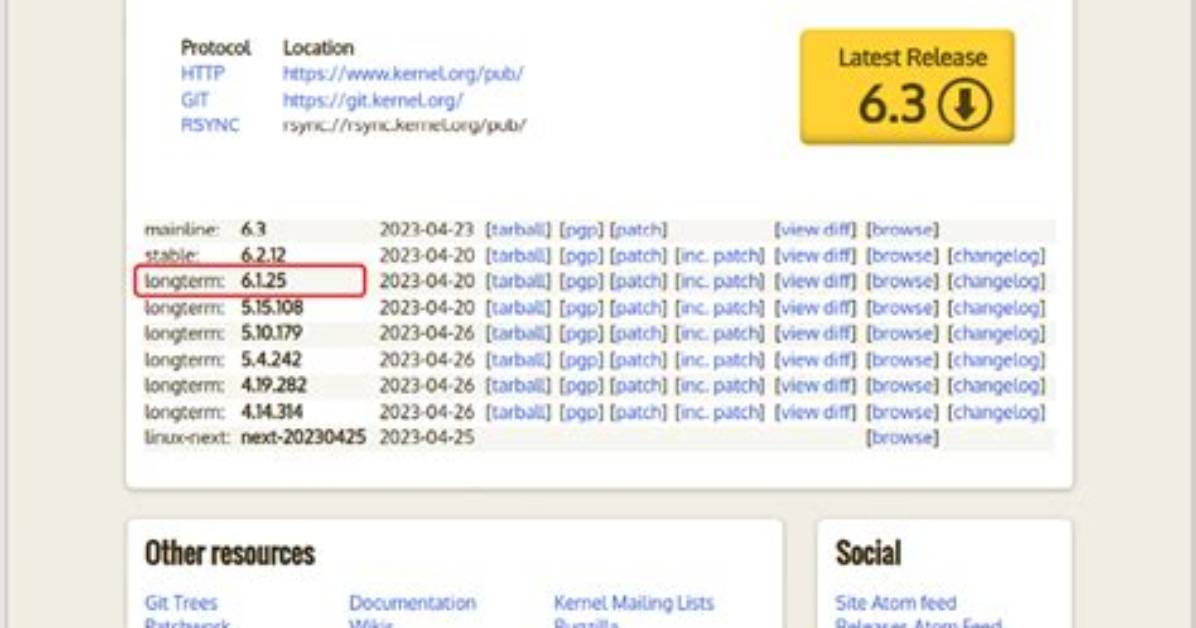Screen dimensions: 1196x628
Task: Open the GIT protocol link
Action: 195,100
